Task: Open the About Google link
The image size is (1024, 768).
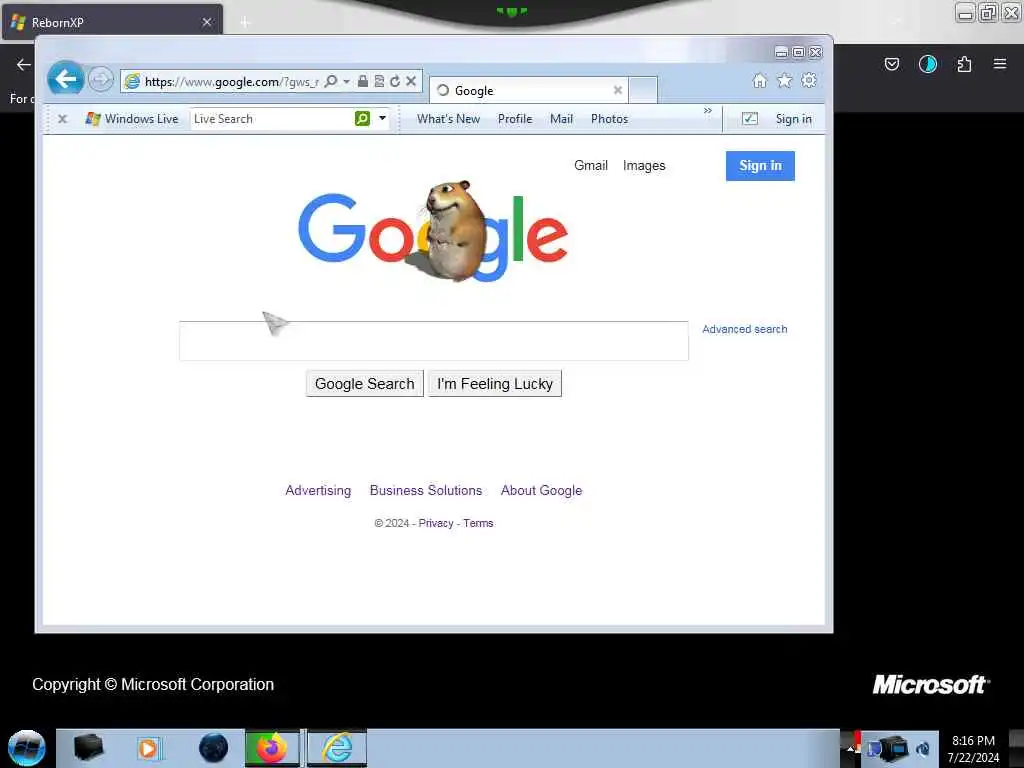Action: tap(541, 490)
